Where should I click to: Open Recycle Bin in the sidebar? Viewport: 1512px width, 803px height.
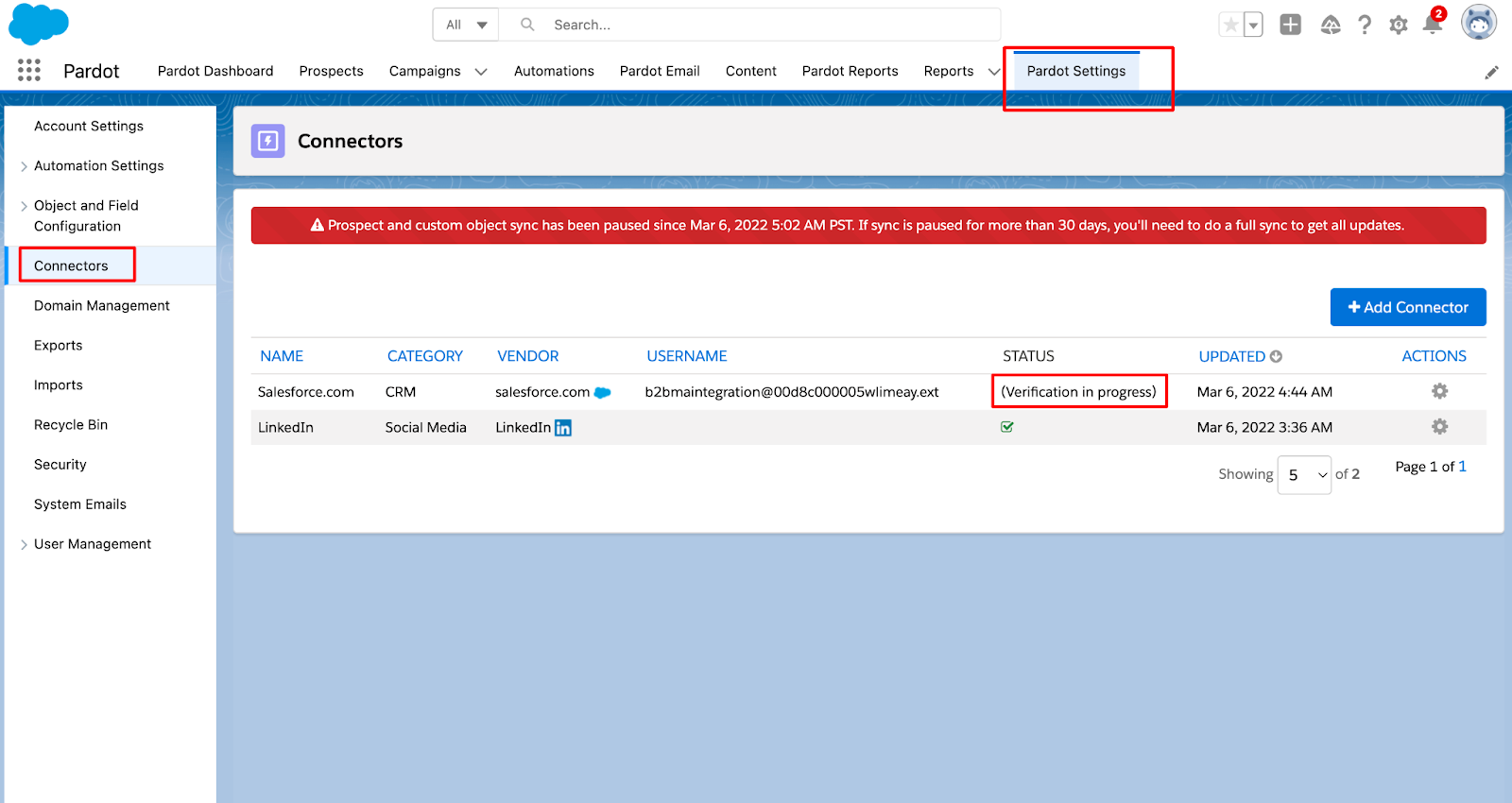click(71, 424)
